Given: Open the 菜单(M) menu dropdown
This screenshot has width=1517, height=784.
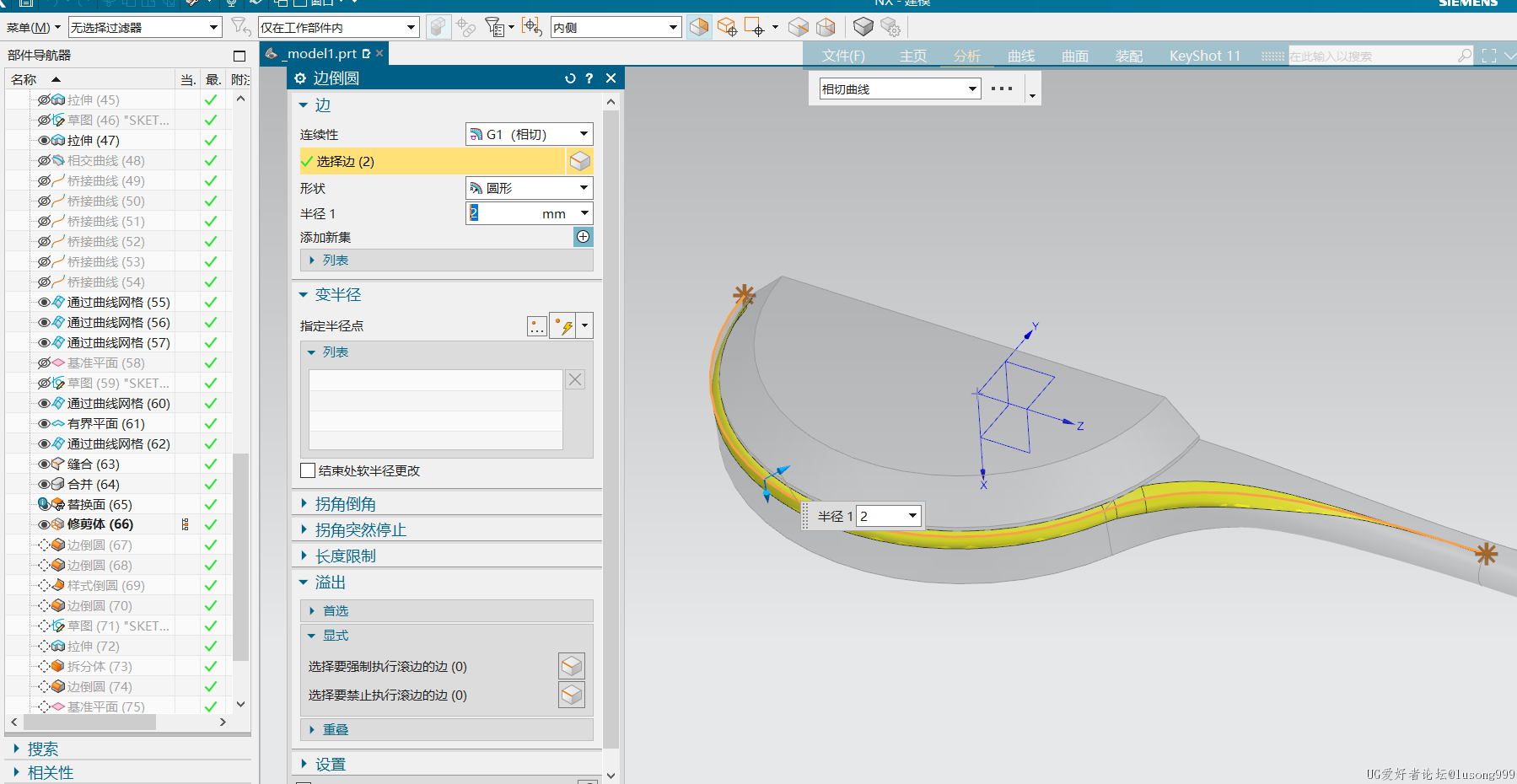Looking at the screenshot, I should (34, 28).
